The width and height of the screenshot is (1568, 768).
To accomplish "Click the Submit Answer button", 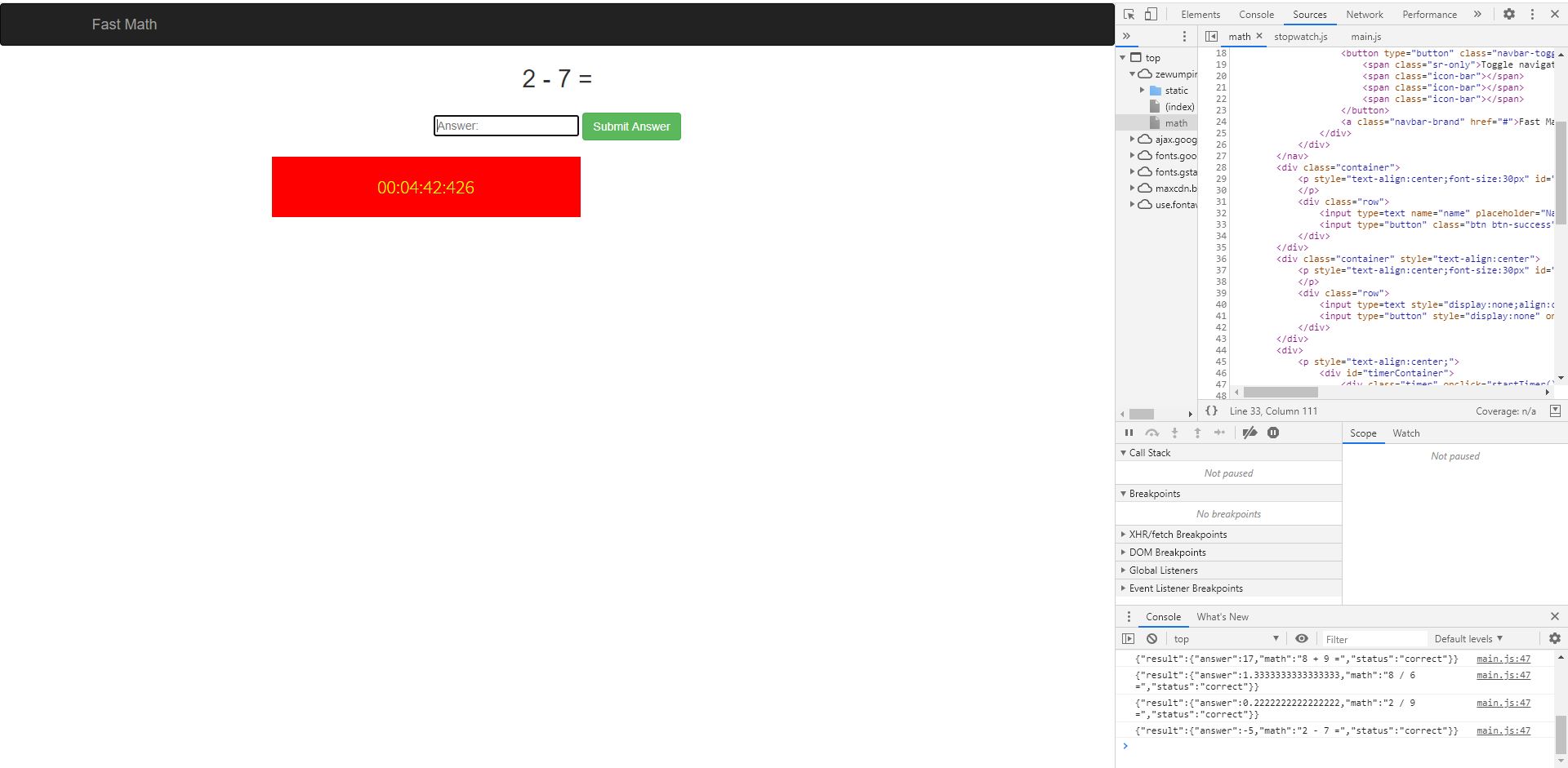I will 631,127.
